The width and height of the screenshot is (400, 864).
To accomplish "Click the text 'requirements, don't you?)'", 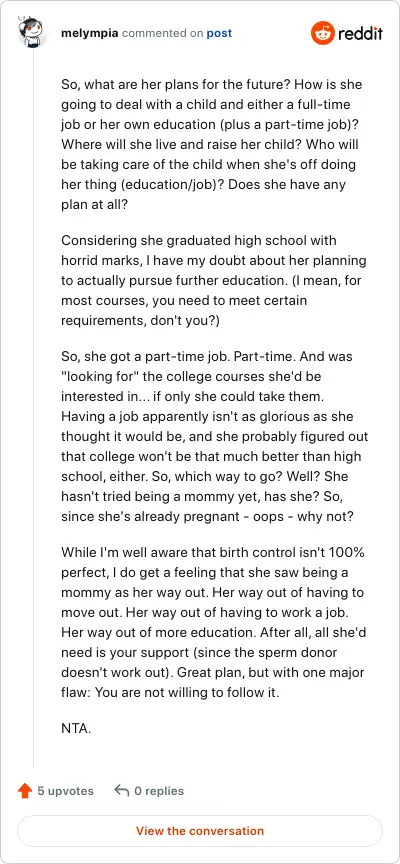I will pos(140,321).
